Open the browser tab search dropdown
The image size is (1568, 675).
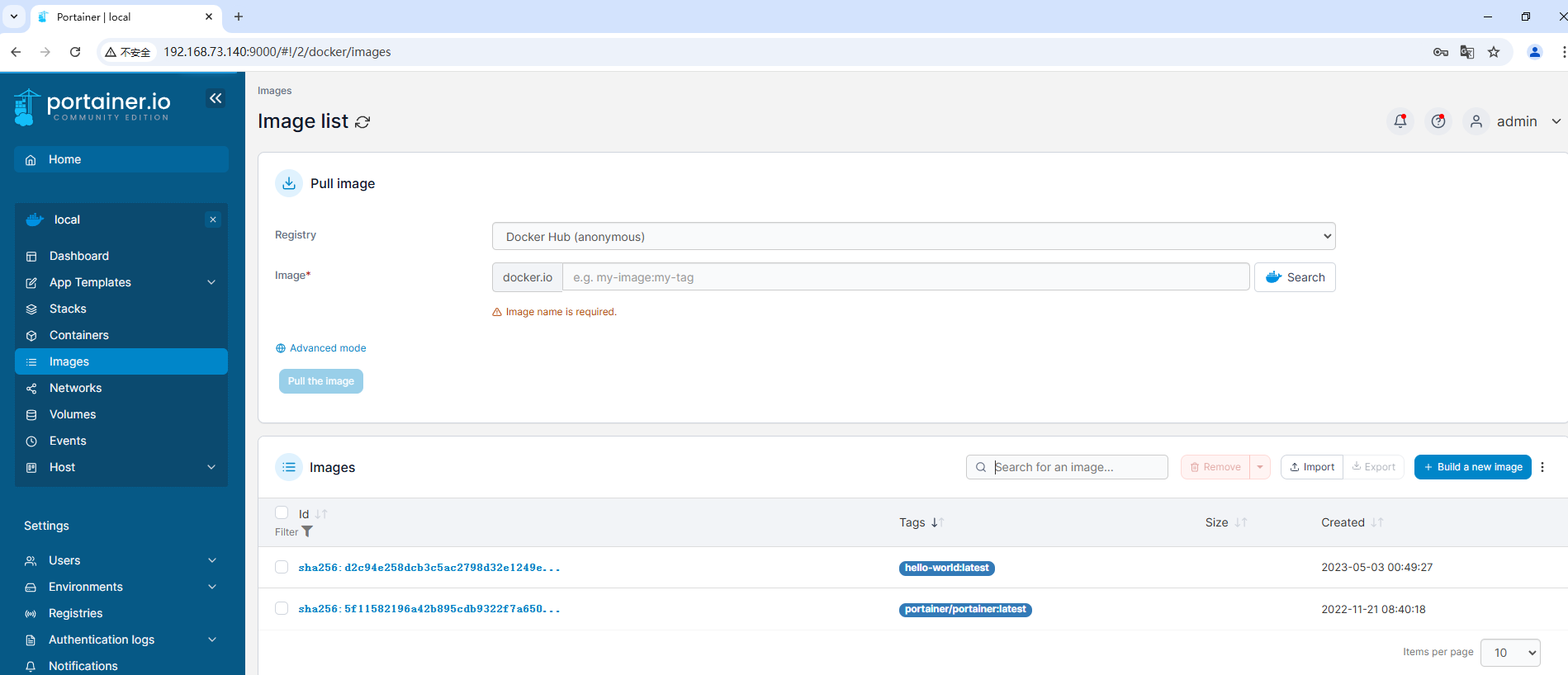(14, 17)
